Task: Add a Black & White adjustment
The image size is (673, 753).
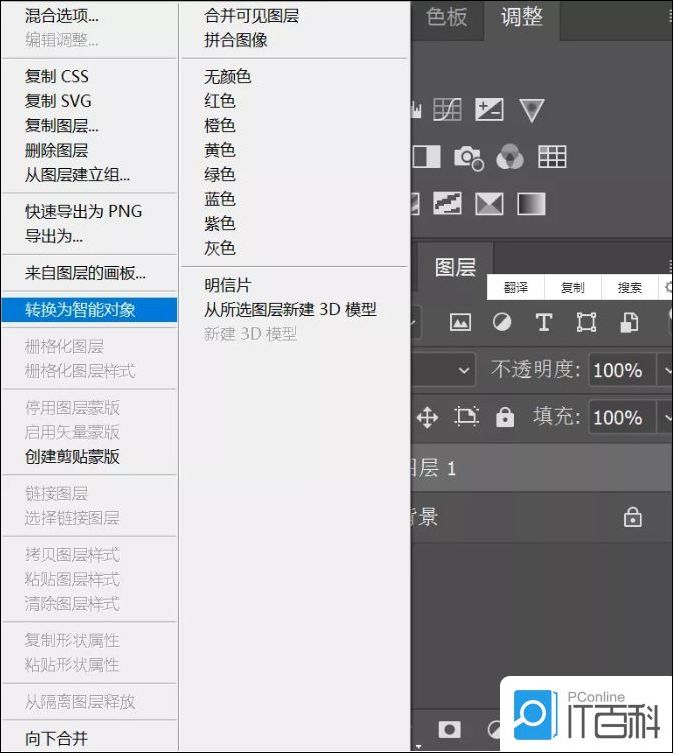Action: pyautogui.click(x=427, y=157)
